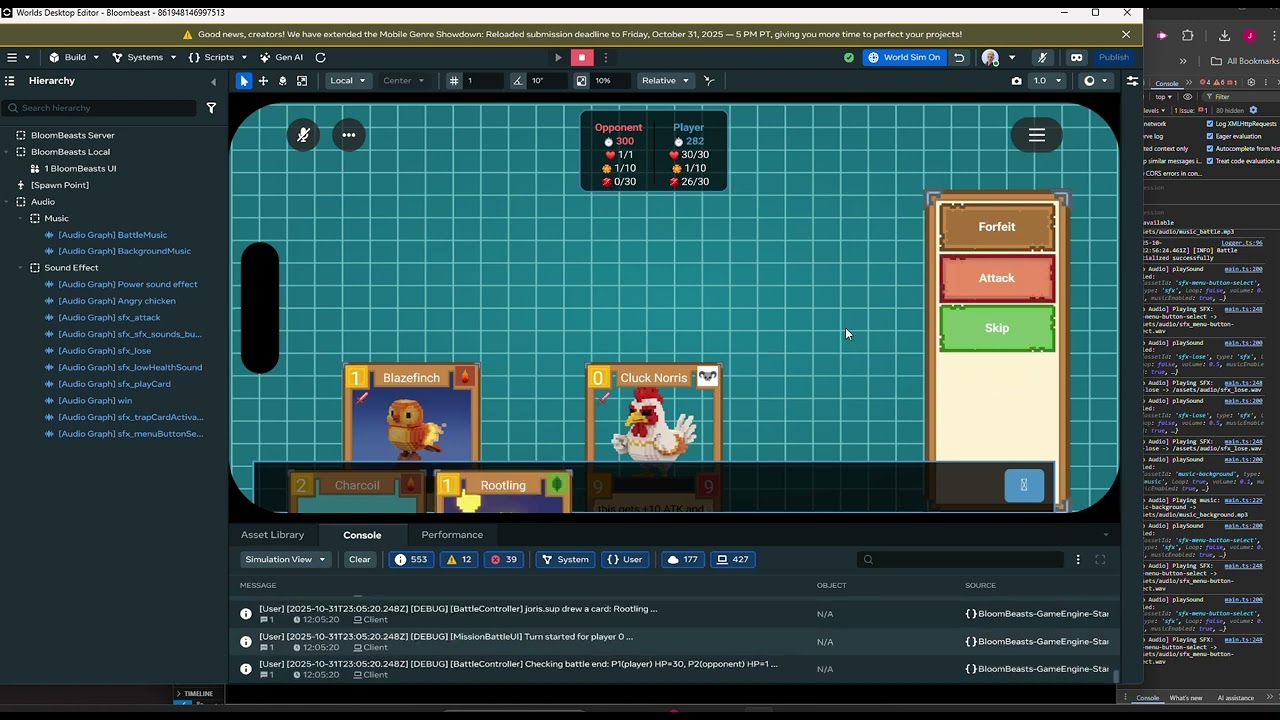Screen dimensions: 1280x720
Task: Toggle warnings filter showing 12
Action: (x=460, y=560)
